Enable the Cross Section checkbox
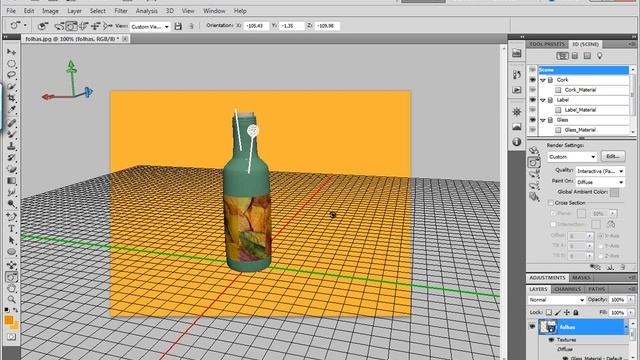This screenshot has width=640, height=360. pyautogui.click(x=551, y=203)
